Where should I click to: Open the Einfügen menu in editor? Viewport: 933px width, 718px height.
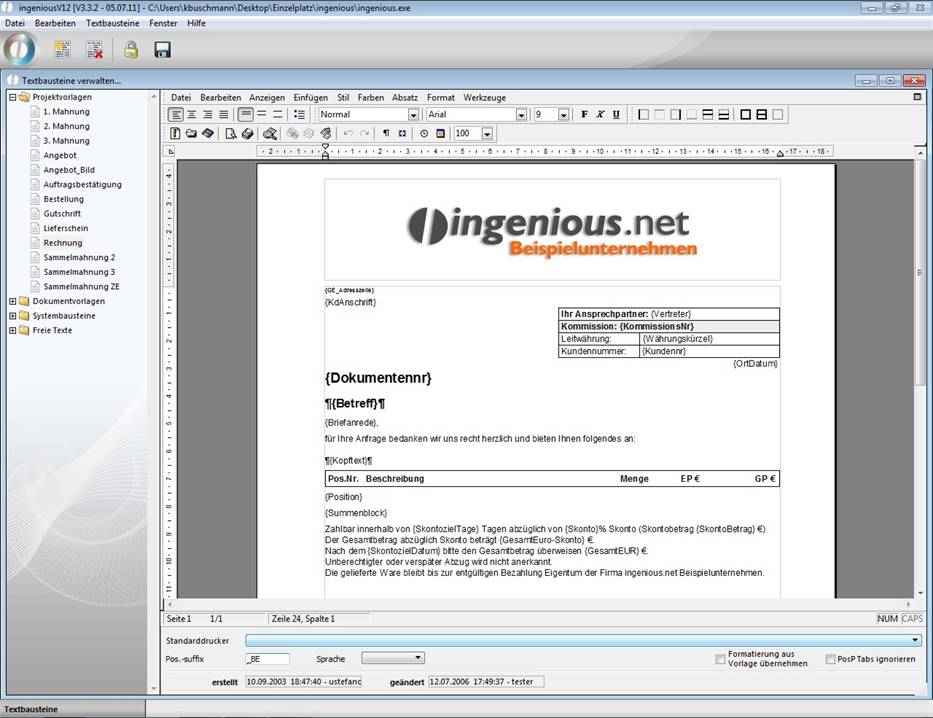(x=310, y=98)
